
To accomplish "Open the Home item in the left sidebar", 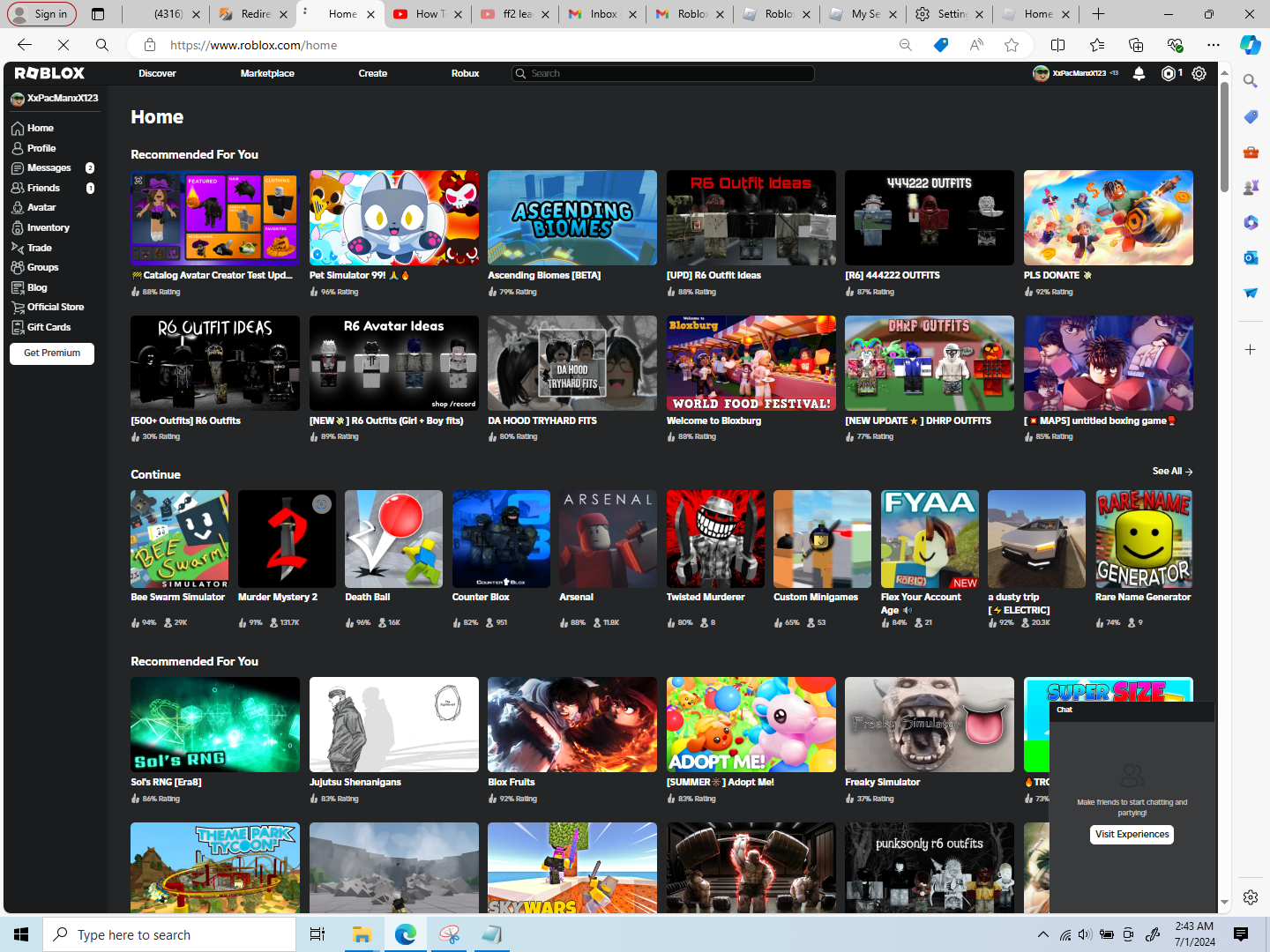I will tap(33, 128).
